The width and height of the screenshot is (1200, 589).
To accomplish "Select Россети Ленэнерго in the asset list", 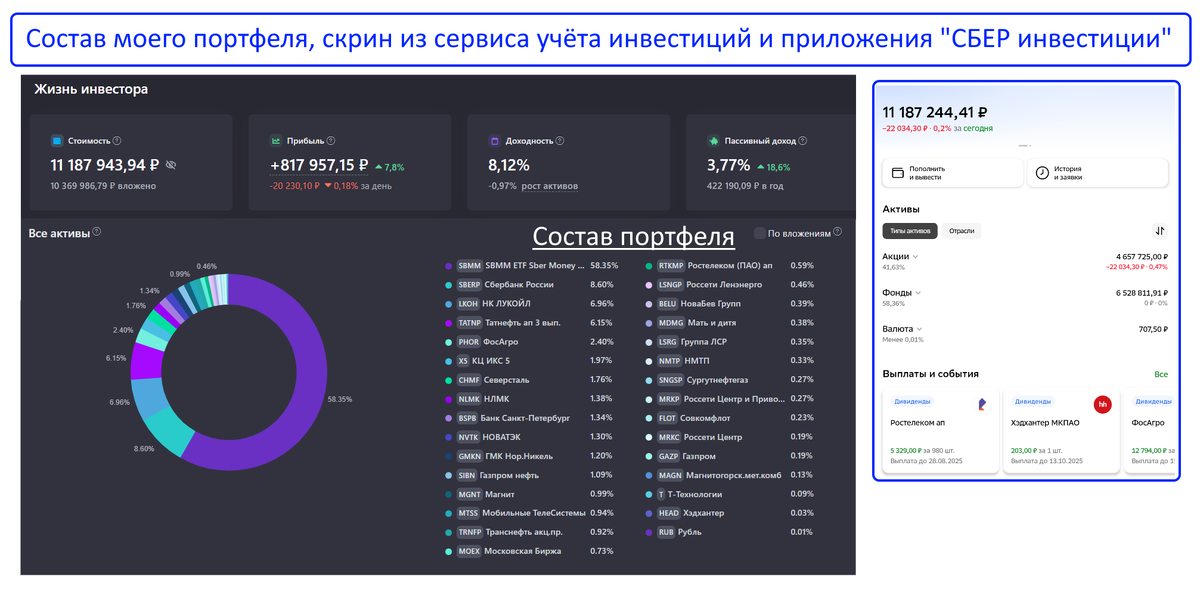I will point(723,285).
